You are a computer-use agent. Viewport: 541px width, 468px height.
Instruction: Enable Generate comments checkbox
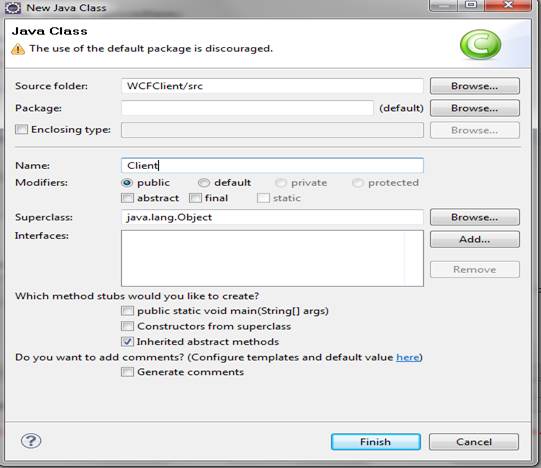[127, 372]
